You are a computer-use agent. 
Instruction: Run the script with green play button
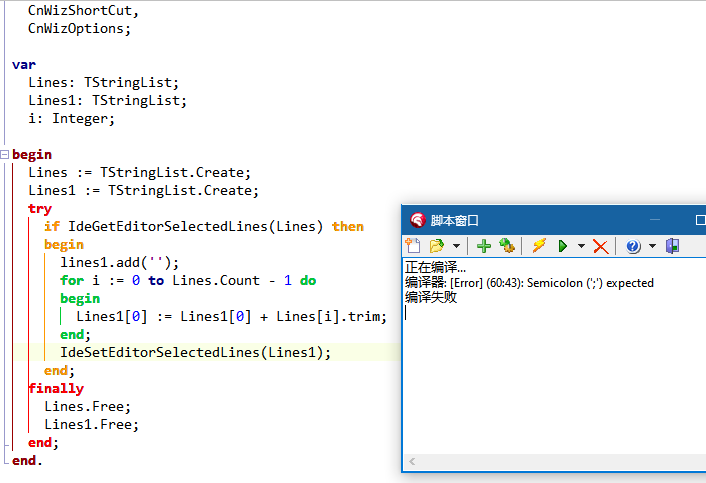pos(563,246)
